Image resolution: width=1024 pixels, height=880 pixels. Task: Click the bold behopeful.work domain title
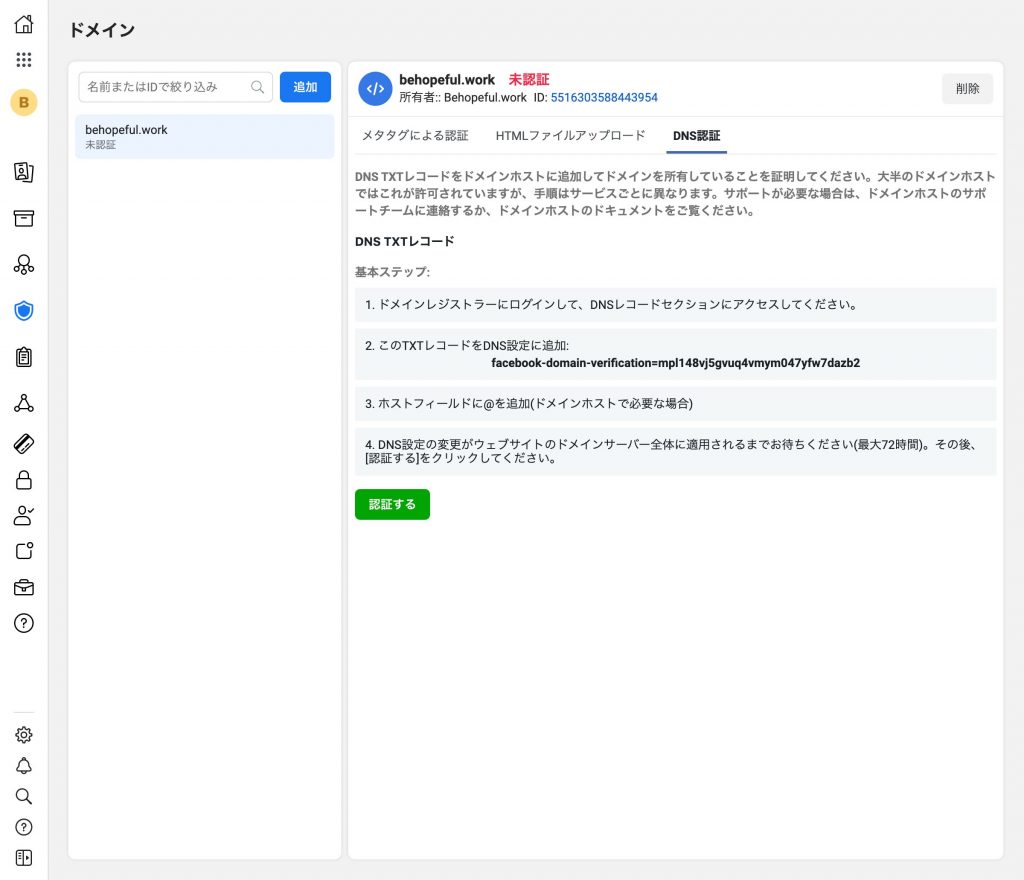point(447,80)
